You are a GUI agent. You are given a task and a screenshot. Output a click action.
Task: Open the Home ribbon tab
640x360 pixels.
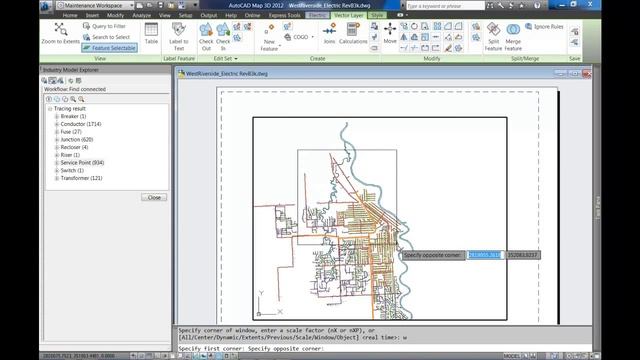pos(70,15)
